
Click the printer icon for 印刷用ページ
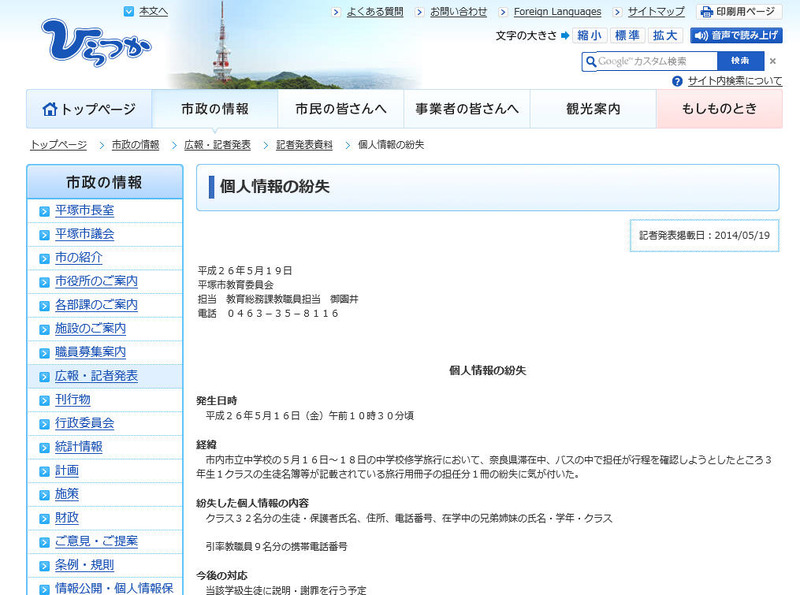[x=706, y=12]
